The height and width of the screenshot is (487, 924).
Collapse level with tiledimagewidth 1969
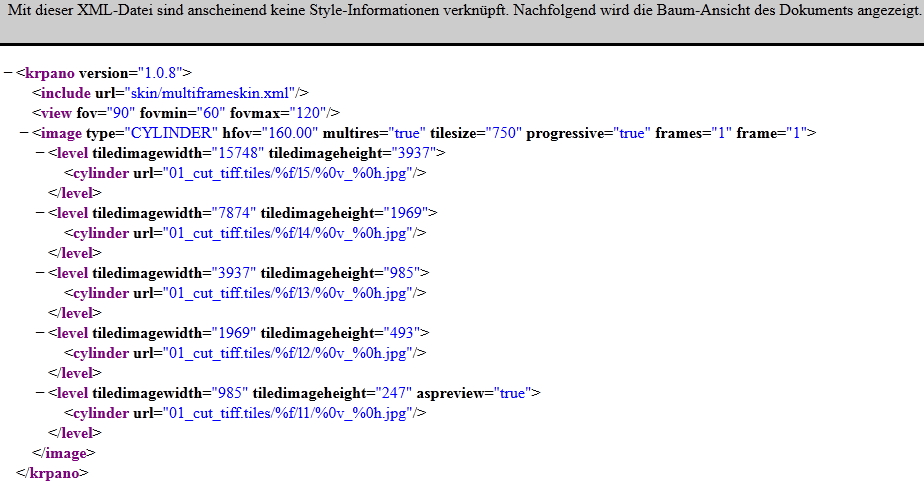(x=40, y=333)
